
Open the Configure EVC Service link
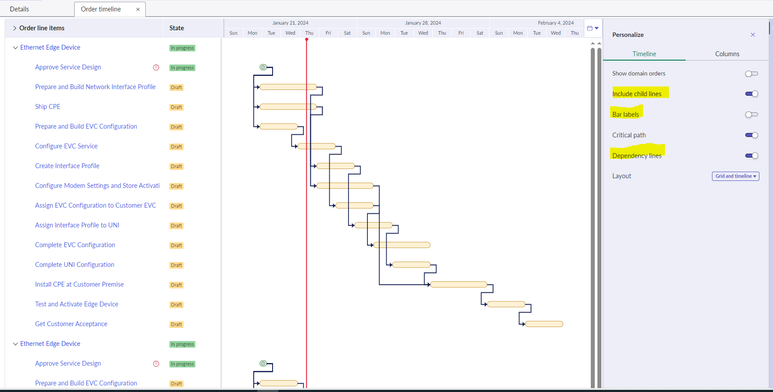(66, 146)
